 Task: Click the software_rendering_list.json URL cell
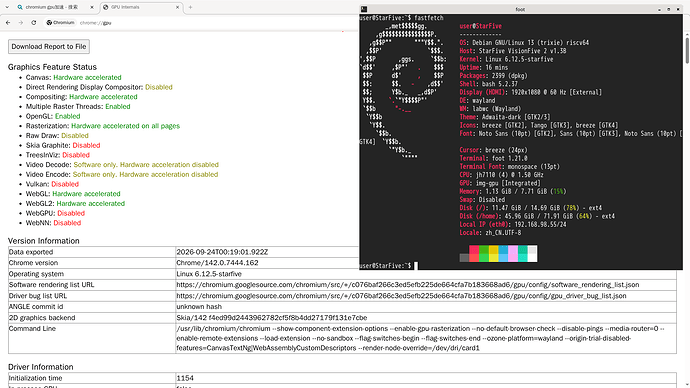point(426,285)
